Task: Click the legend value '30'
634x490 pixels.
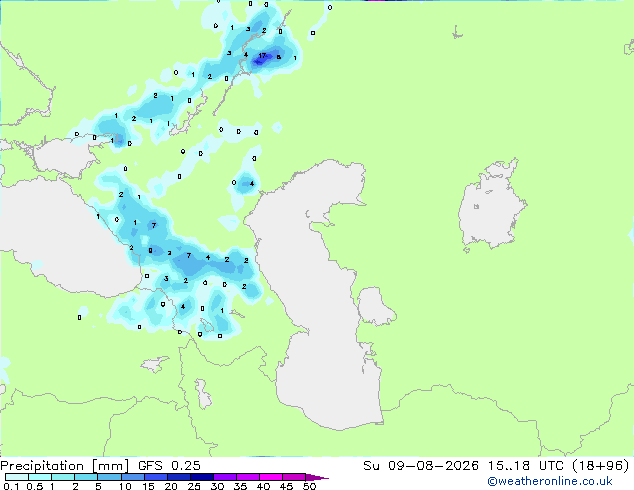Action: pos(217,486)
